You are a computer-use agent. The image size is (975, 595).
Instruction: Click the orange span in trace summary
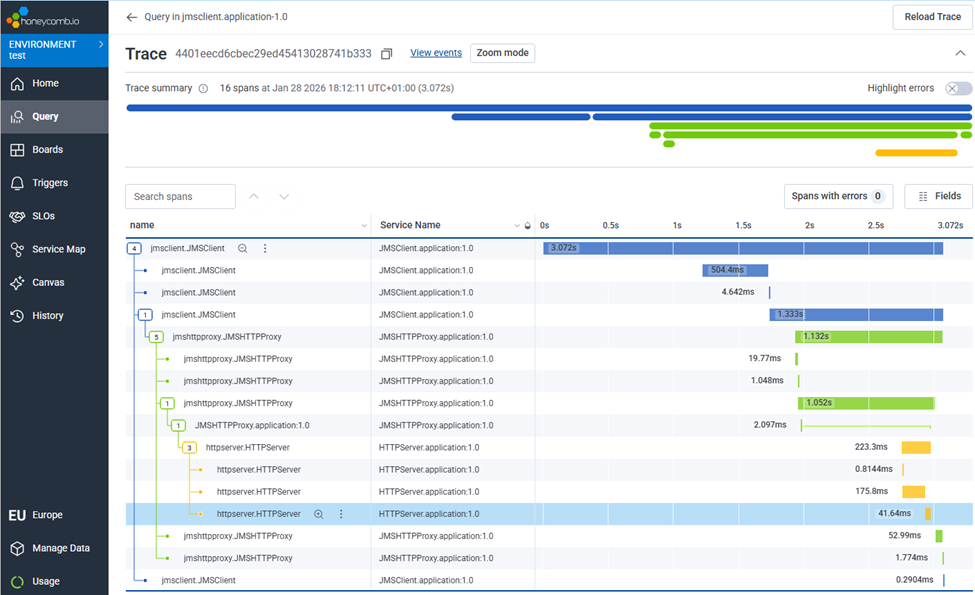[916, 153]
